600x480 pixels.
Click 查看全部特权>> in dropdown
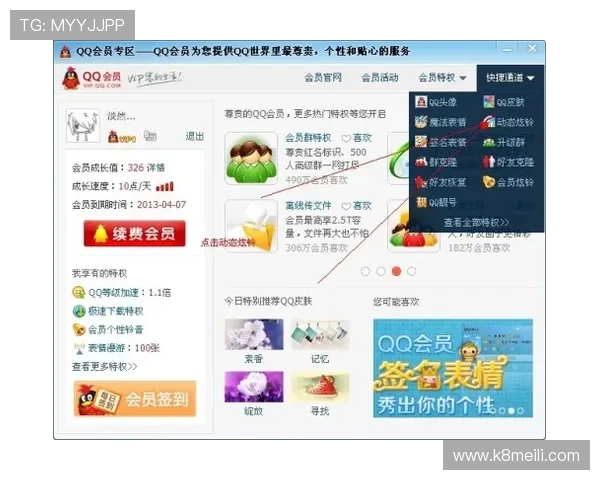point(476,222)
